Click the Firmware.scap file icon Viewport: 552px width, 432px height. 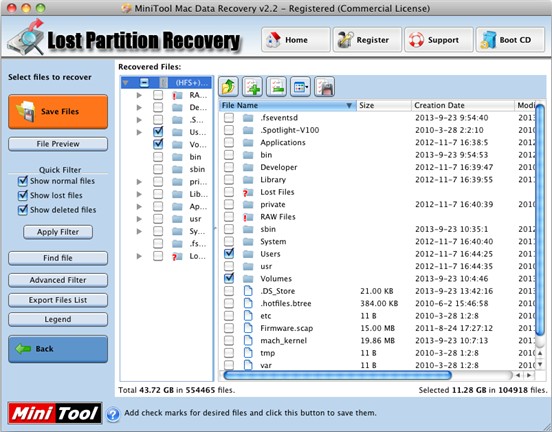tap(248, 328)
